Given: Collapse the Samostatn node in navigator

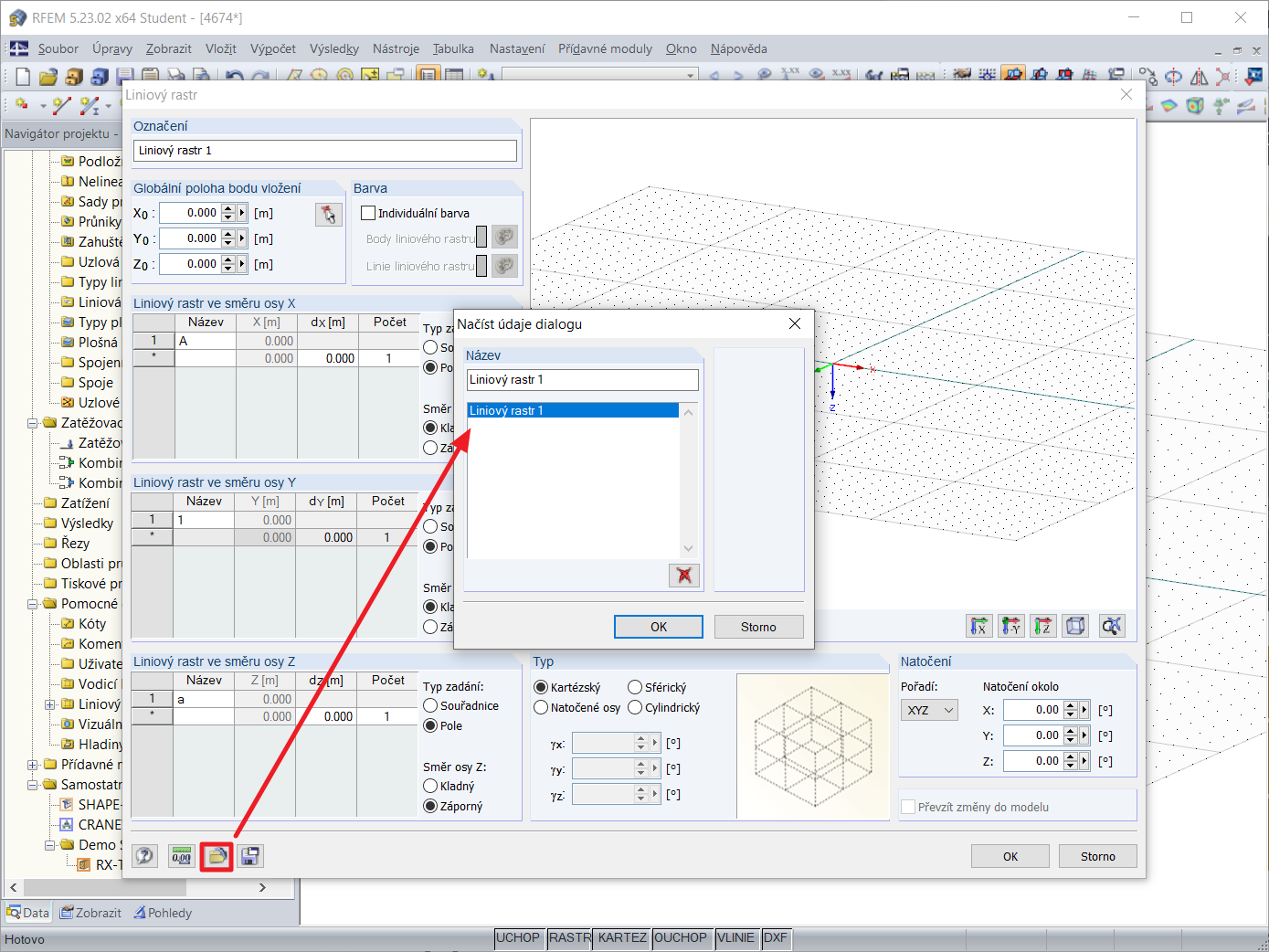Looking at the screenshot, I should (33, 785).
